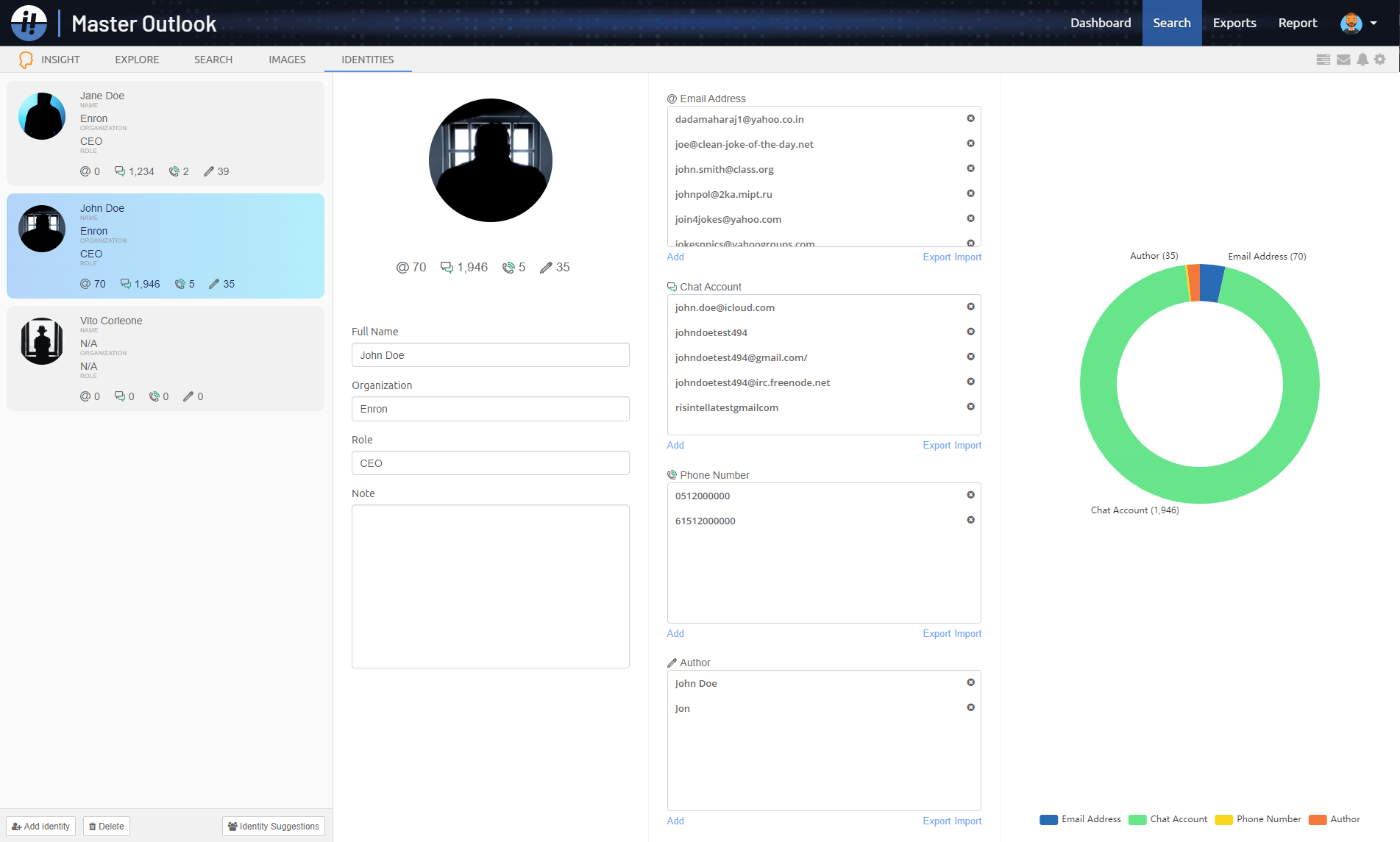Open the Exports menu item
The width and height of the screenshot is (1400, 842).
point(1234,23)
